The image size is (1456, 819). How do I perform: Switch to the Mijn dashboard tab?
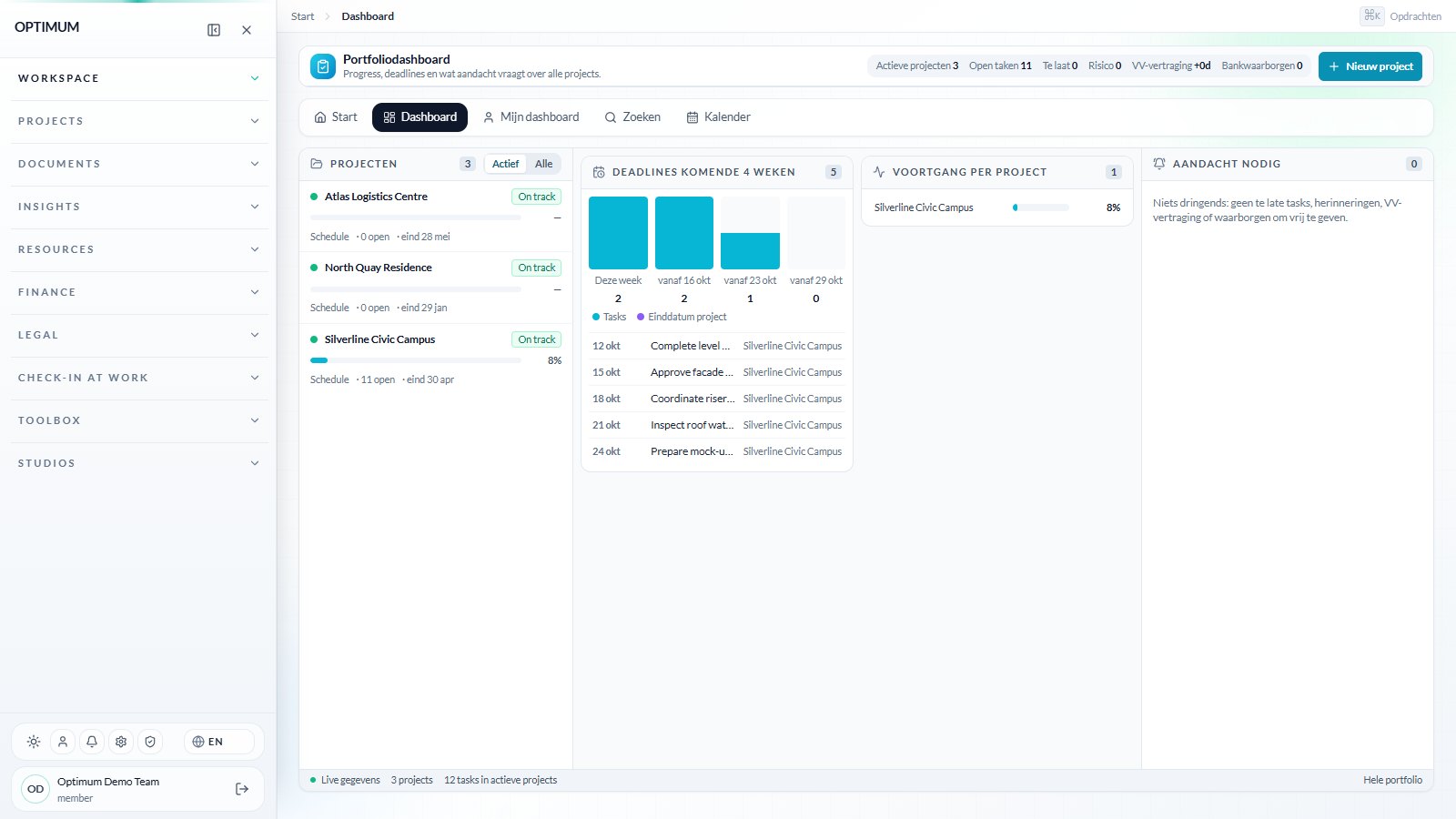(531, 117)
